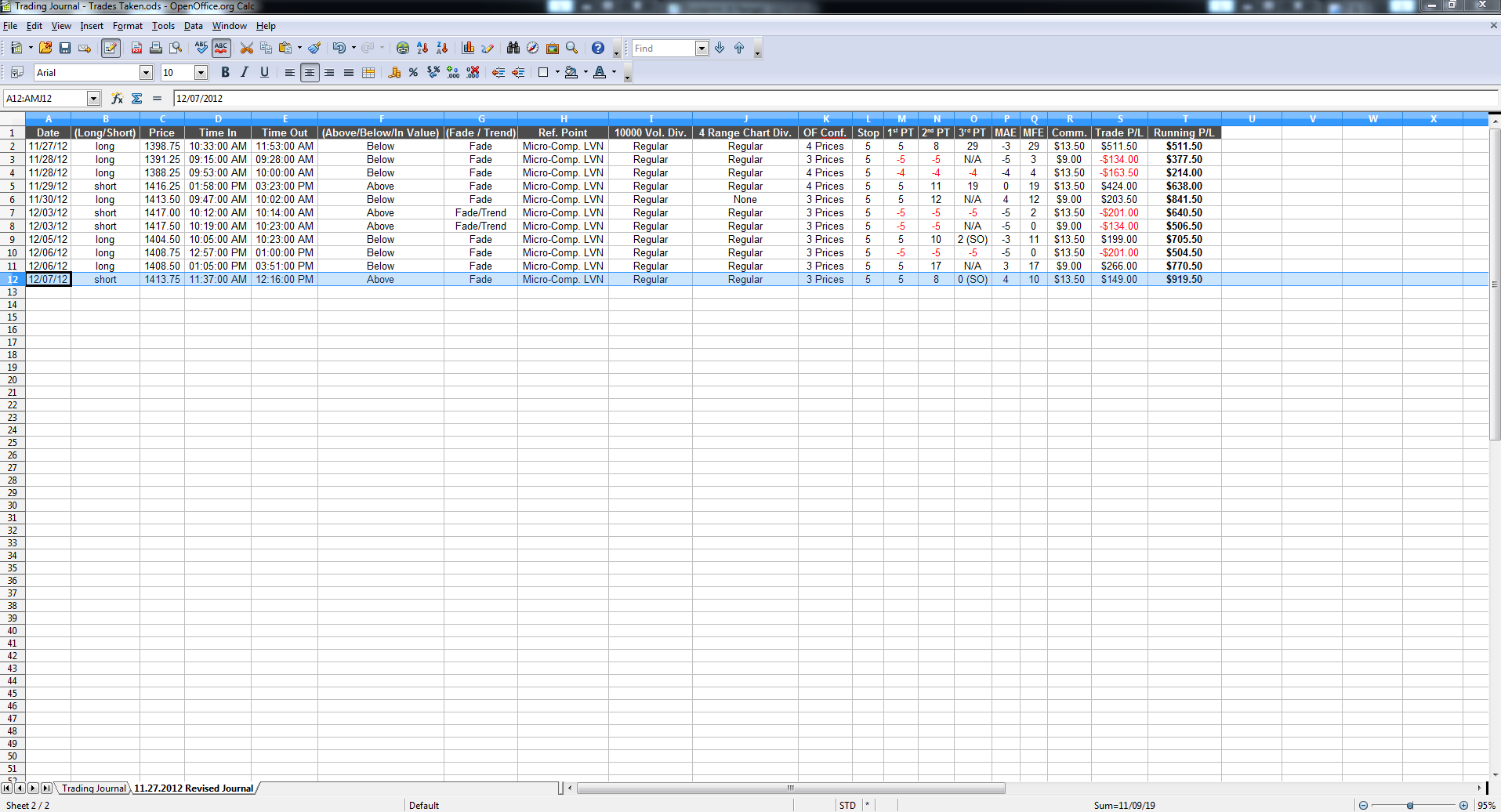Export directly as PDF
The image size is (1501, 812).
click(x=136, y=48)
